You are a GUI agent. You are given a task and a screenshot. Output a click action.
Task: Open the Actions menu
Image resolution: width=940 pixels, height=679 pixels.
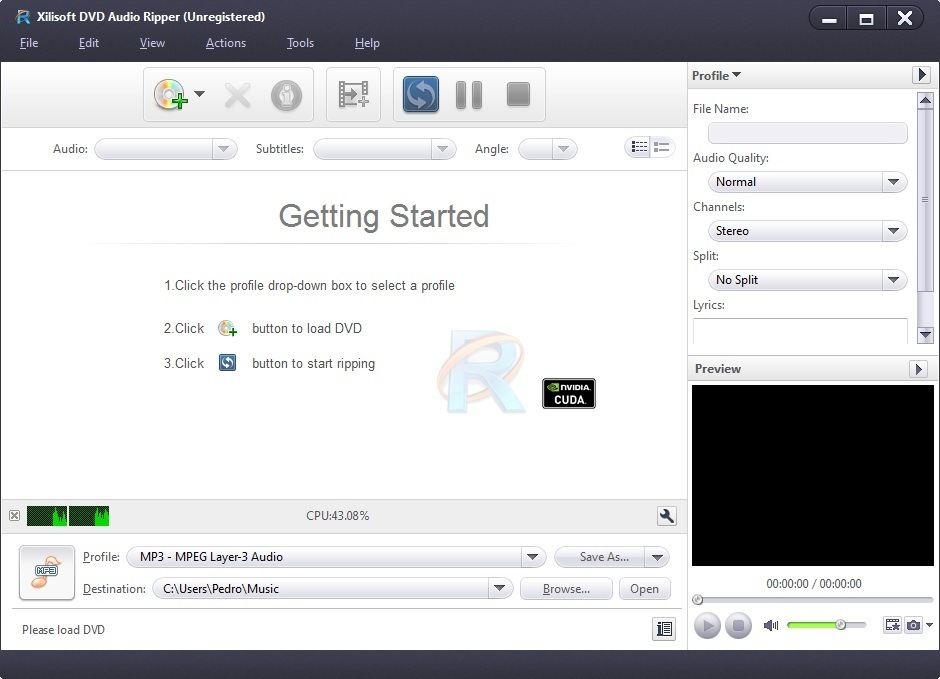pos(225,43)
